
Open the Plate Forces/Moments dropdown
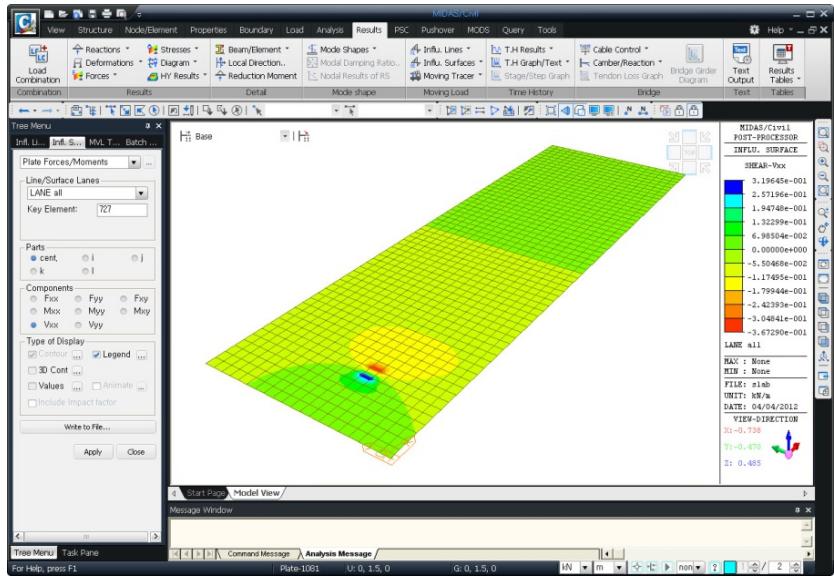click(x=134, y=162)
